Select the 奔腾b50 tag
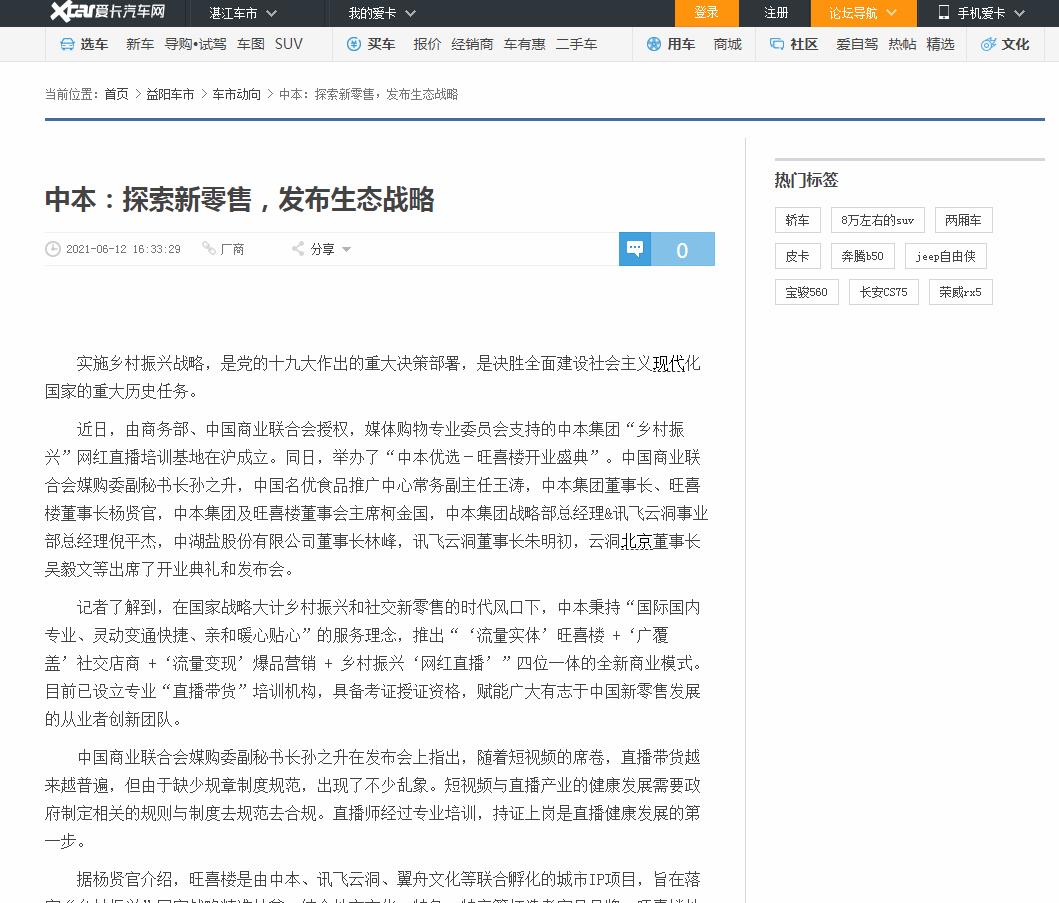 (862, 256)
